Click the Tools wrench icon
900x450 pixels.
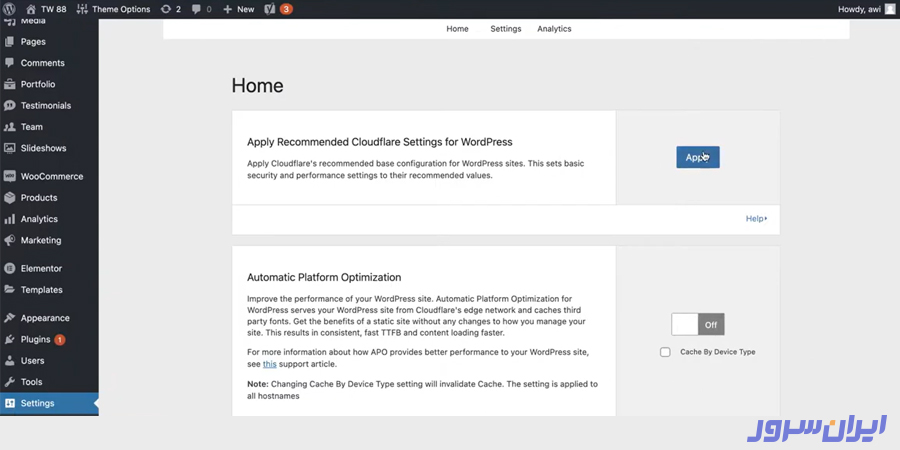[9, 382]
